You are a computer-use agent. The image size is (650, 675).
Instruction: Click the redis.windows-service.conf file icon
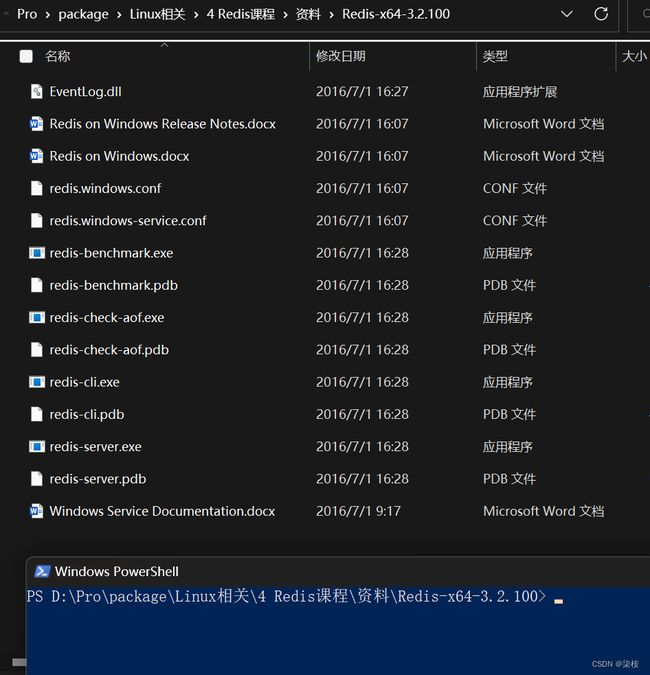(37, 220)
